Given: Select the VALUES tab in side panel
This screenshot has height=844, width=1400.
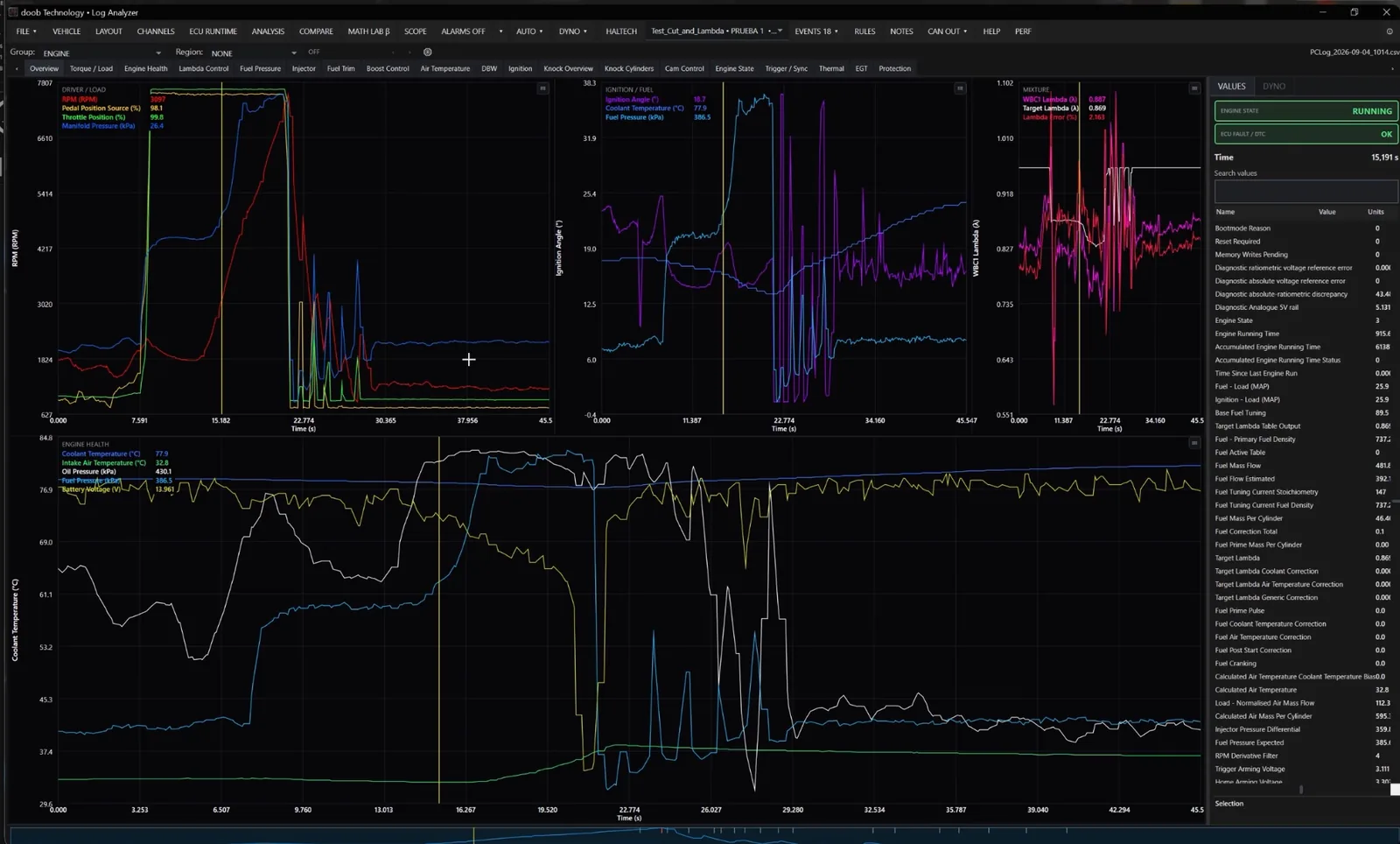Looking at the screenshot, I should [1231, 86].
